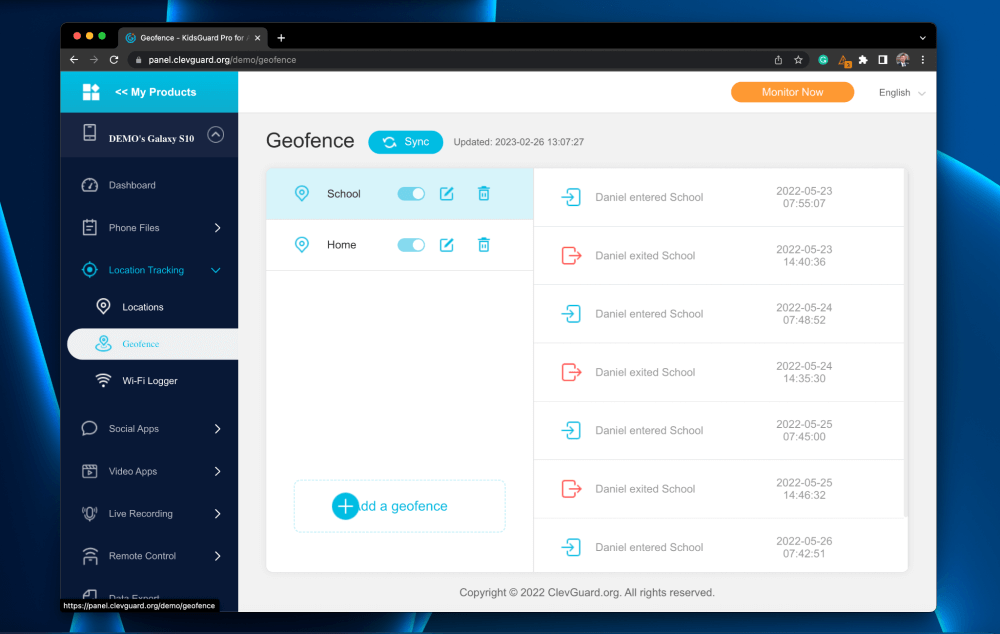Click the School location pin icon
The width and height of the screenshot is (1000, 634).
(x=302, y=193)
